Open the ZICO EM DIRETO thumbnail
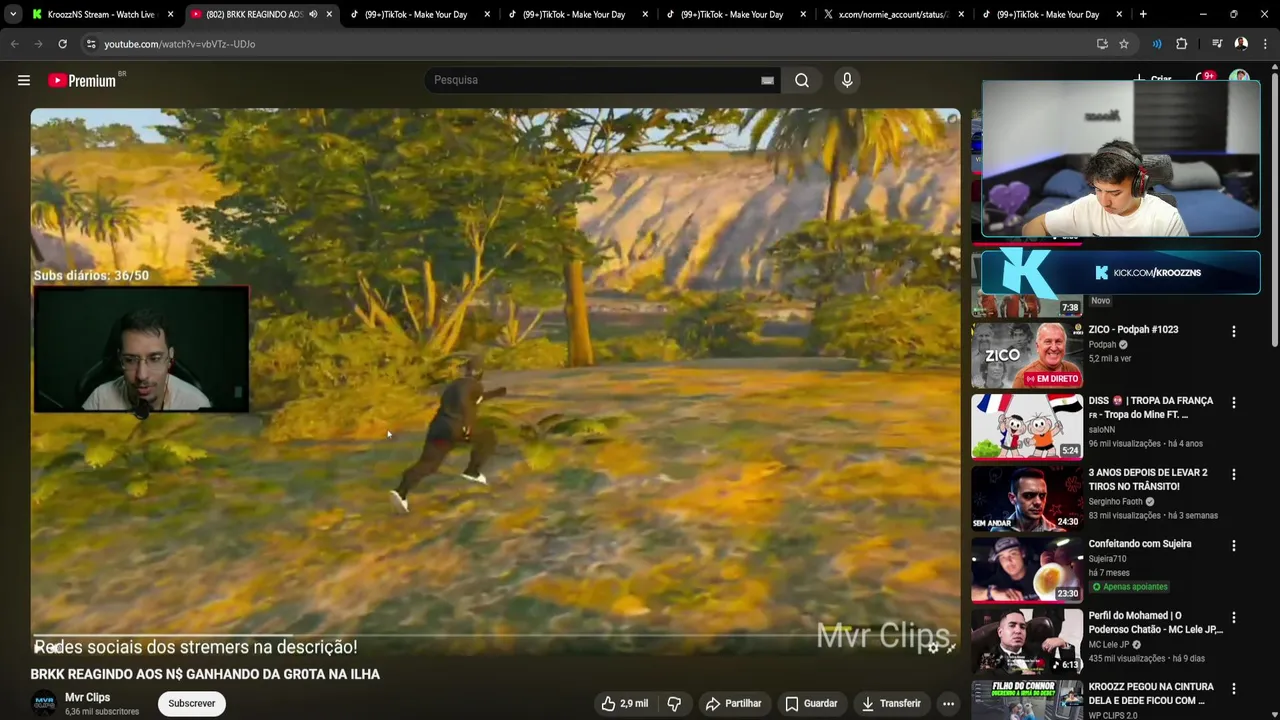Viewport: 1280px width, 720px height. 1027,355
